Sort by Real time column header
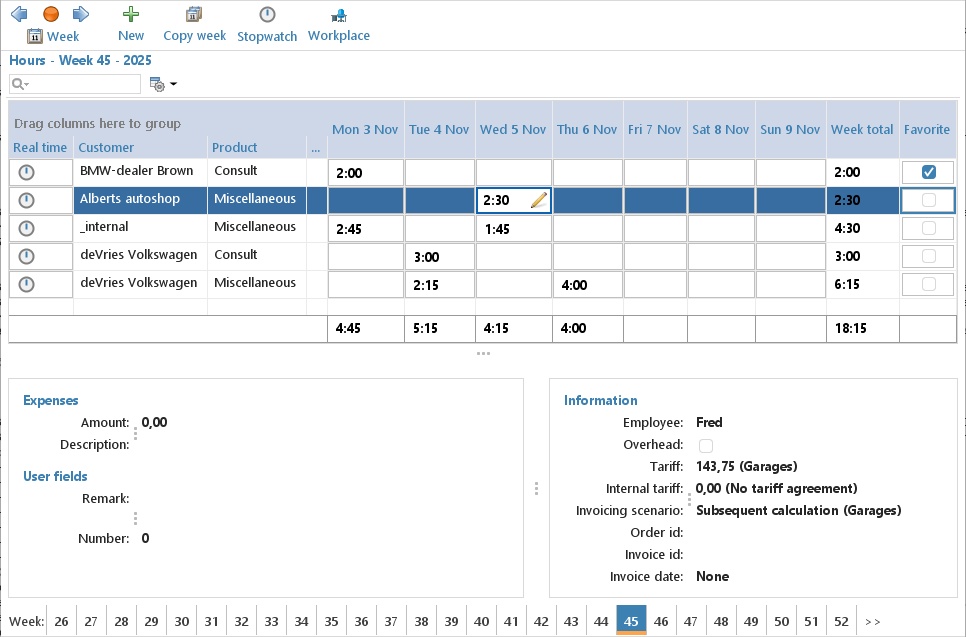Viewport: 966px width, 637px height. pyautogui.click(x=40, y=147)
